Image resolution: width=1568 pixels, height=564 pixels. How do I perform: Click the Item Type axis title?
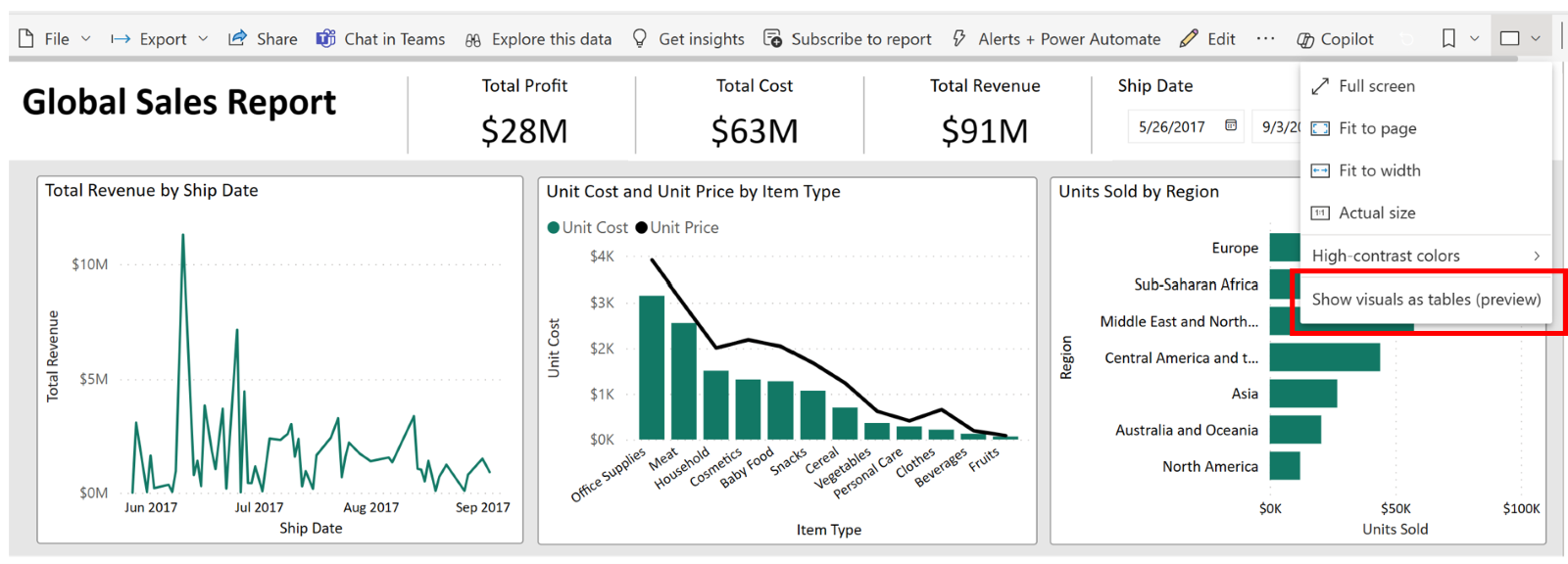[x=829, y=530]
